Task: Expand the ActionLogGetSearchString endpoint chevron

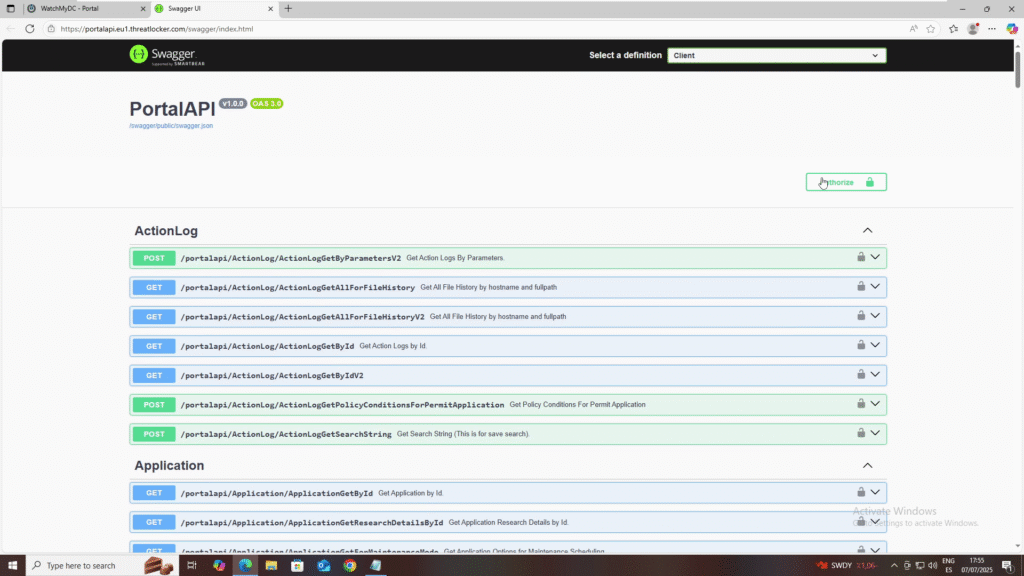Action: click(x=875, y=434)
